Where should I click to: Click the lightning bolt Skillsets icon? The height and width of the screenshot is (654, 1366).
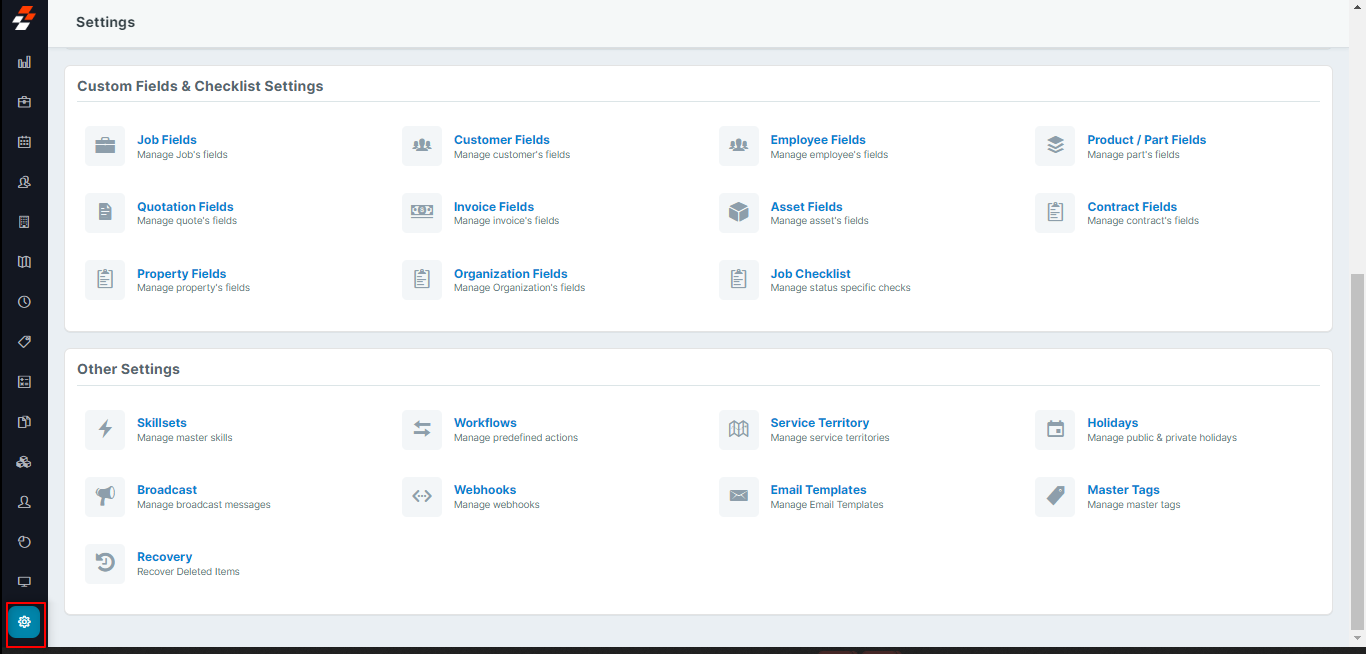105,430
